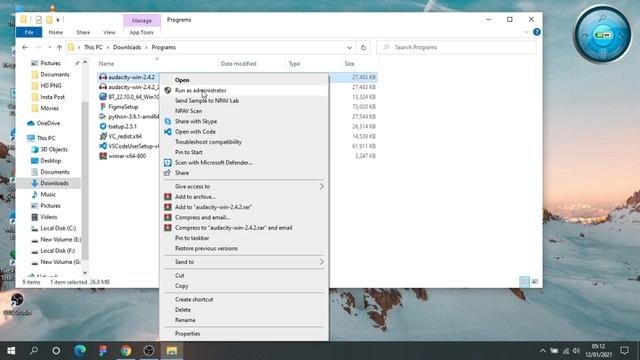Switch to the Home ribbon tab

(56, 32)
